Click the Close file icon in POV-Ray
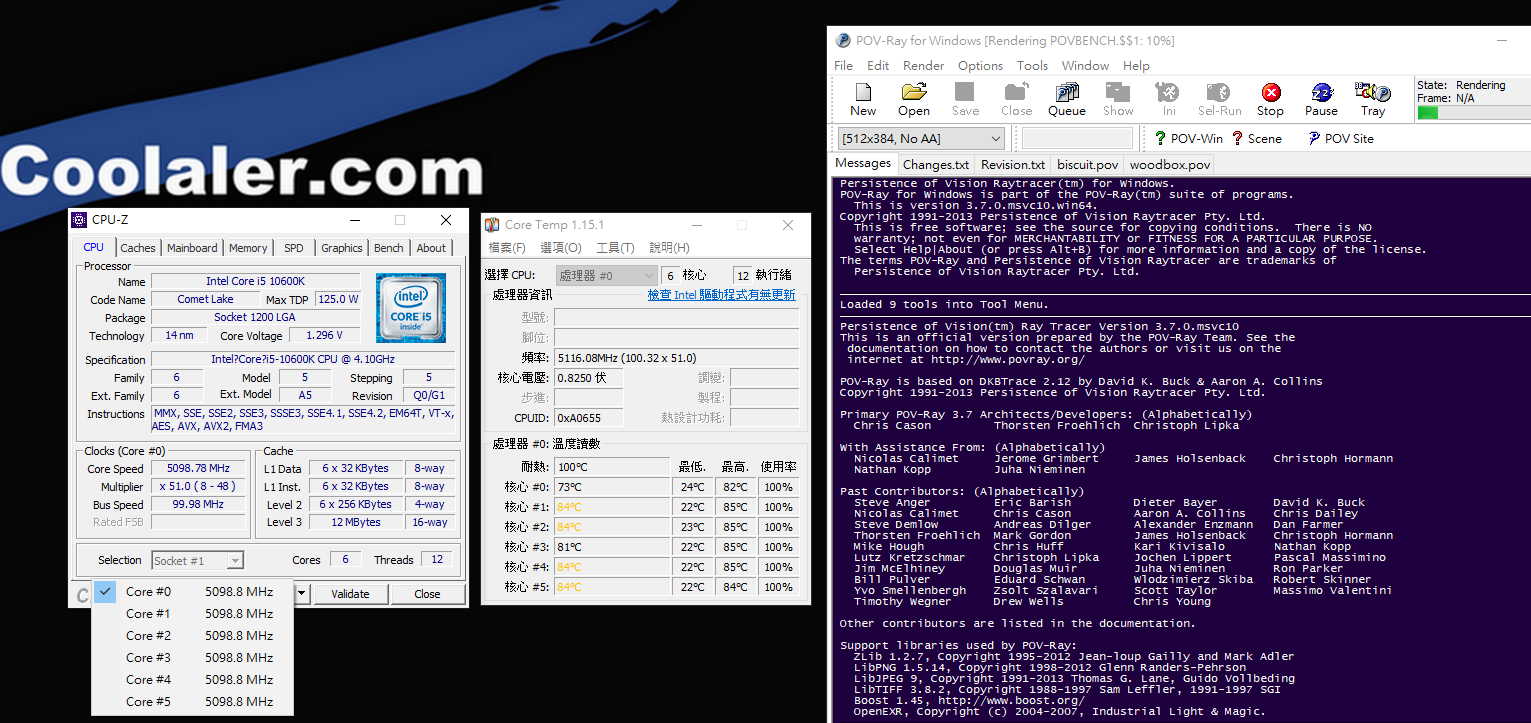Image resolution: width=1531 pixels, height=723 pixels. (1016, 93)
